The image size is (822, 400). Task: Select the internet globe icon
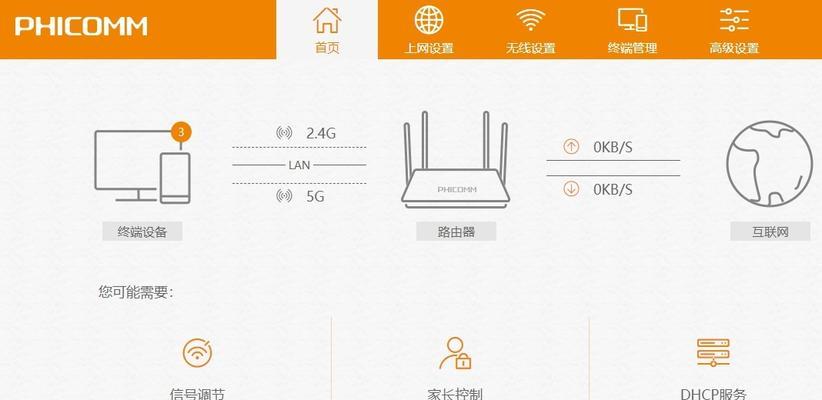(769, 164)
